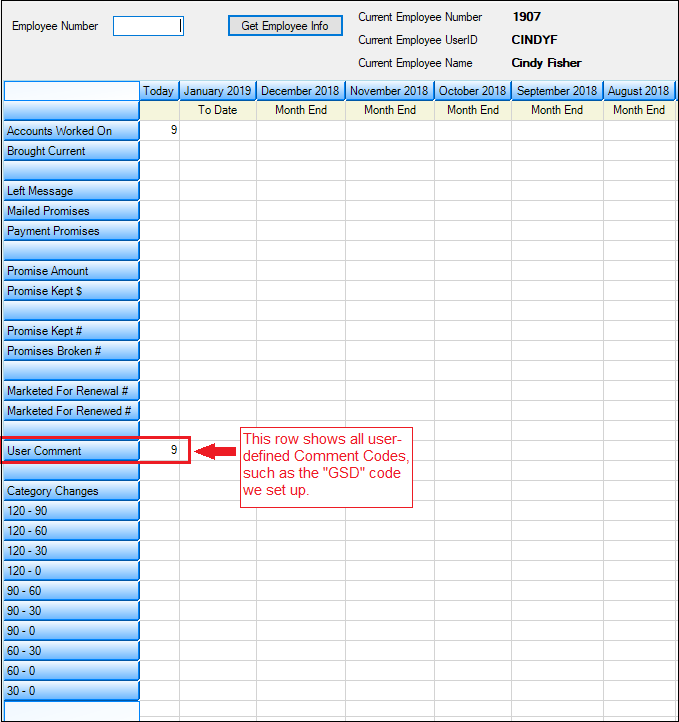This screenshot has width=679, height=722.
Task: Click the employee UserID value CINDYF
Action: point(534,40)
